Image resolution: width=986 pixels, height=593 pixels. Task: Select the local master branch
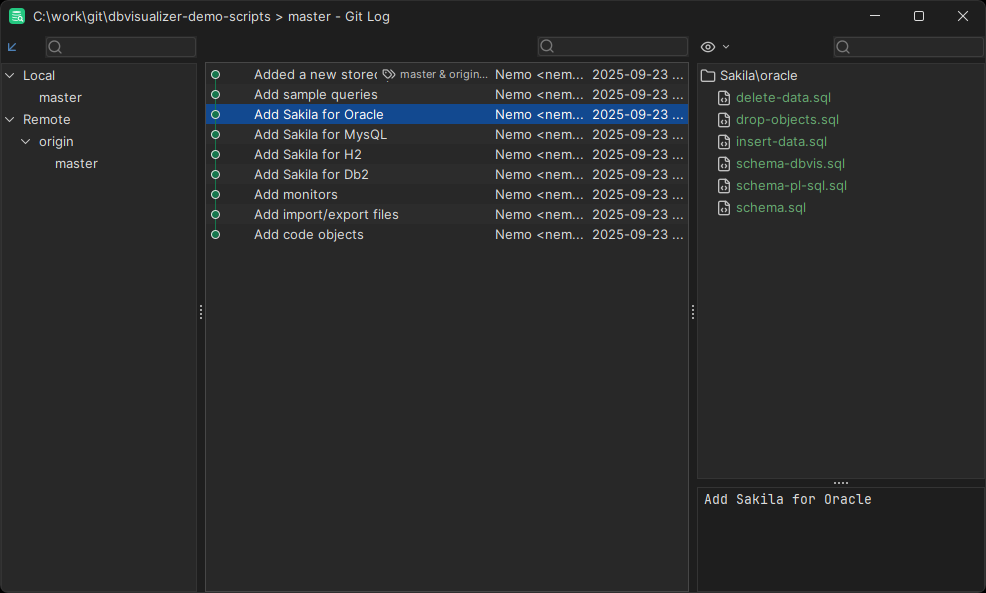(x=60, y=98)
